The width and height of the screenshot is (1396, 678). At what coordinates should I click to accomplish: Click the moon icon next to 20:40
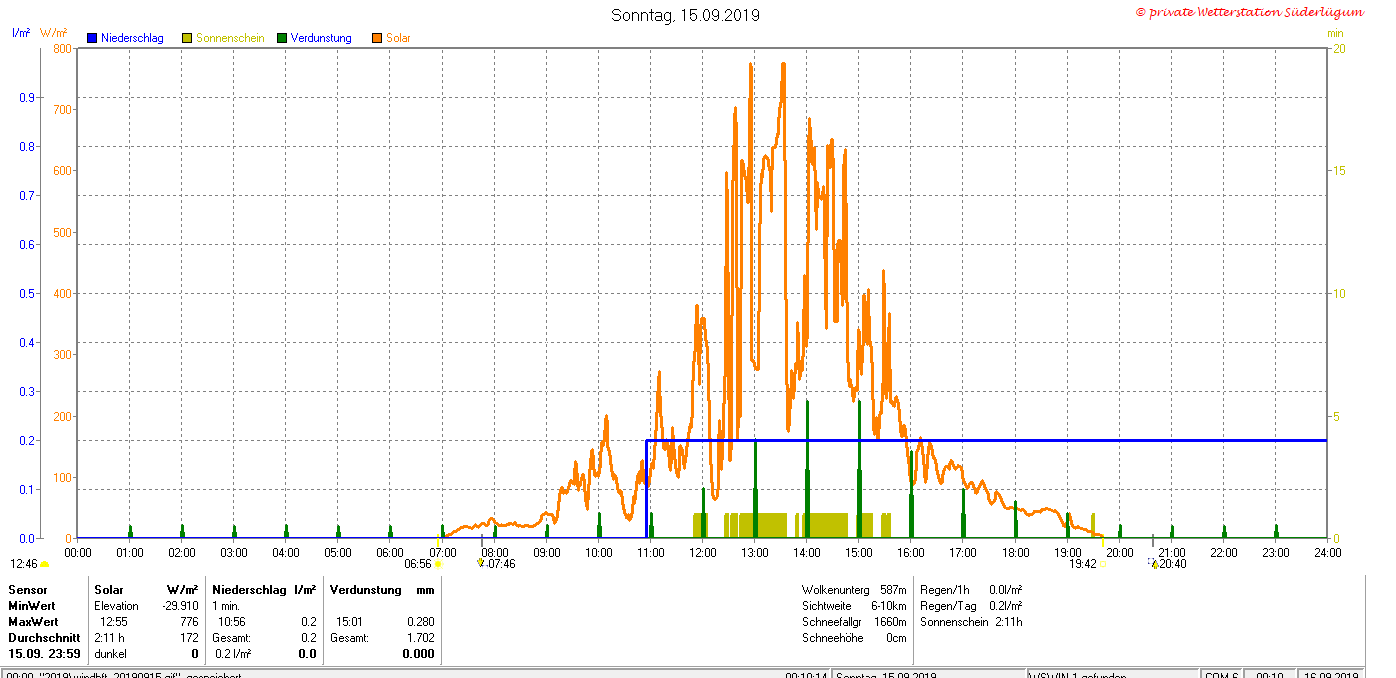click(x=1153, y=564)
